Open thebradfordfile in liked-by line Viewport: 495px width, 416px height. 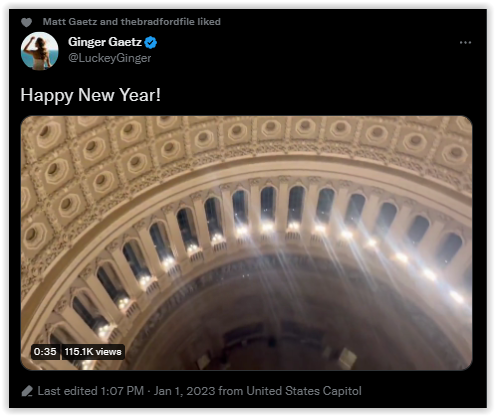tap(158, 22)
